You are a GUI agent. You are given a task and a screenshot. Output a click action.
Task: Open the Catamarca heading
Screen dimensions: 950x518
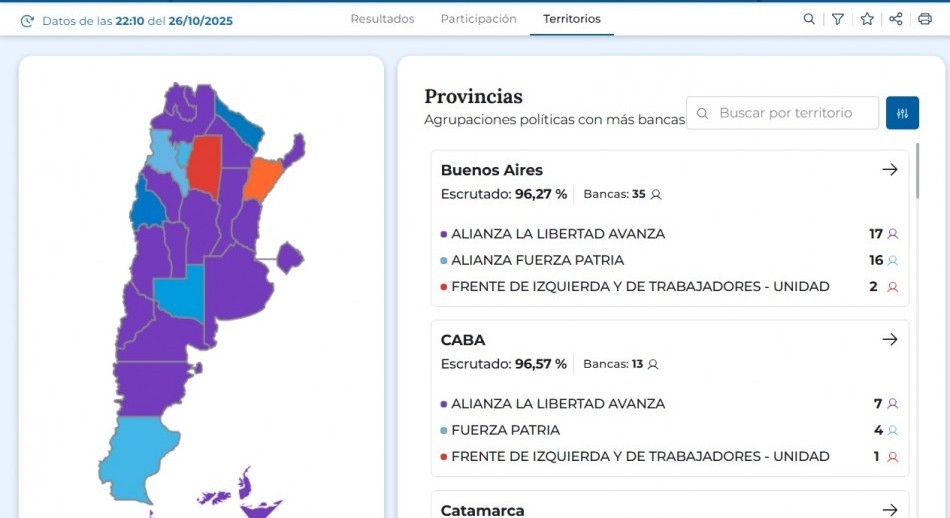482,510
